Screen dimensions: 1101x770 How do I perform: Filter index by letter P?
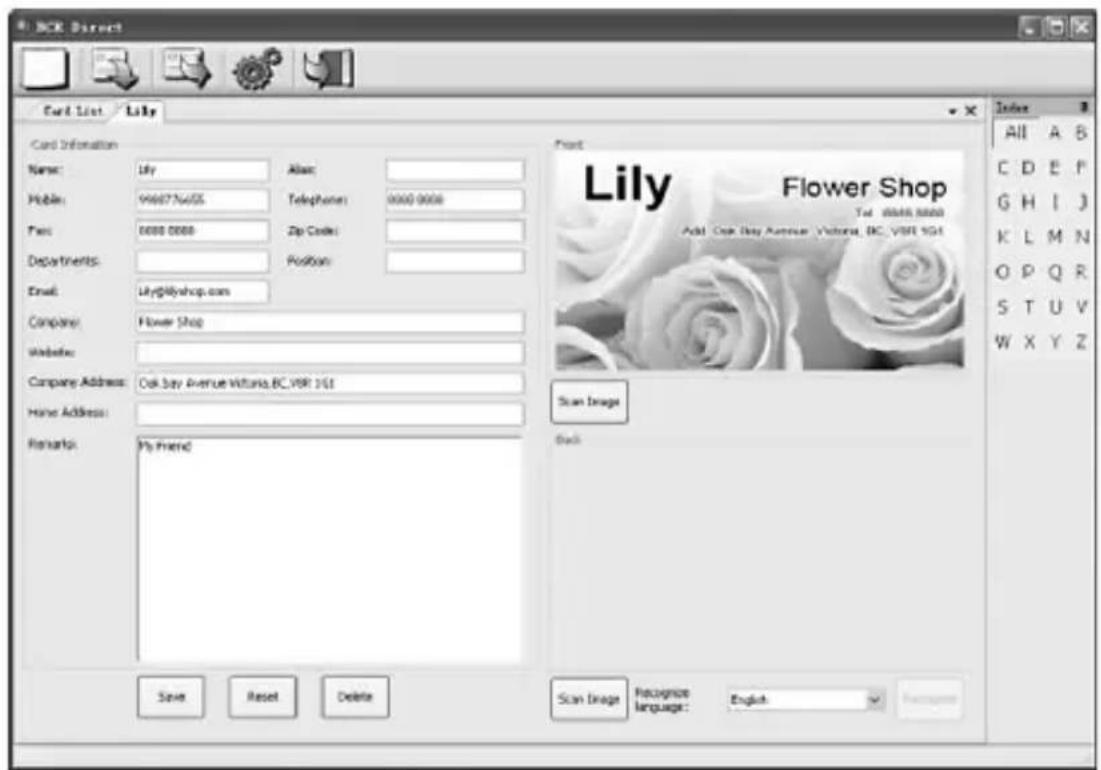1028,272
